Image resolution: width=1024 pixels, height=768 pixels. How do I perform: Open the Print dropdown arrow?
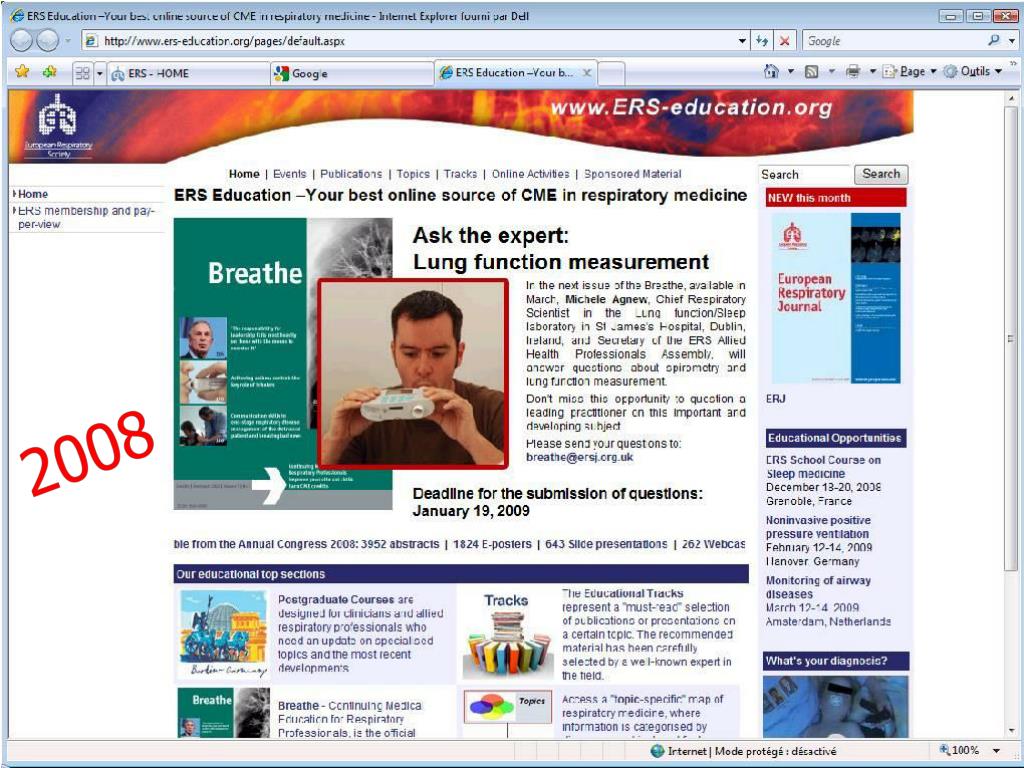coord(872,72)
